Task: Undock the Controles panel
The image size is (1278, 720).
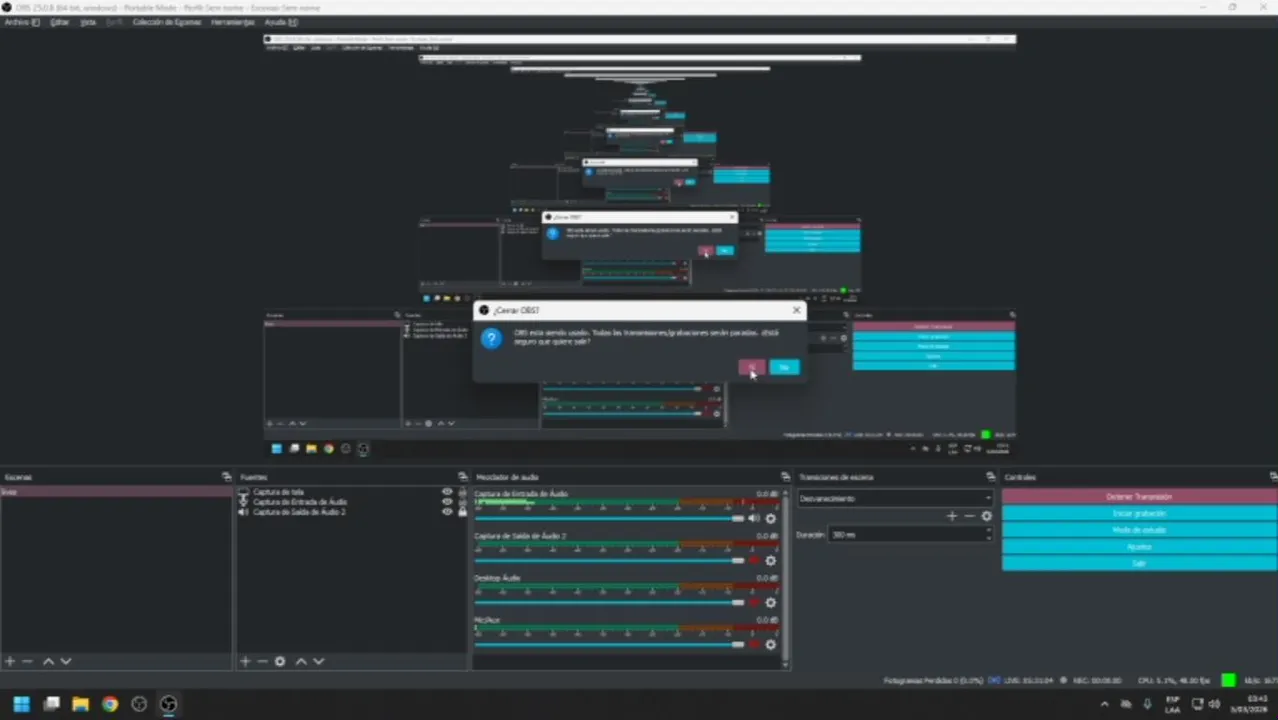Action: [1273, 477]
